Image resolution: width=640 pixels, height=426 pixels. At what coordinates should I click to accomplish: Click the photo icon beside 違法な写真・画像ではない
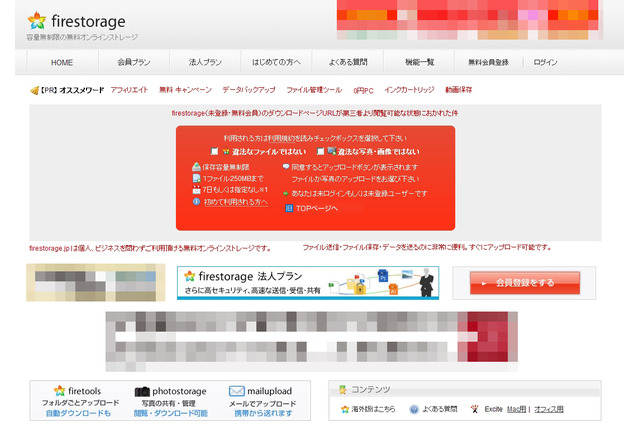click(332, 151)
